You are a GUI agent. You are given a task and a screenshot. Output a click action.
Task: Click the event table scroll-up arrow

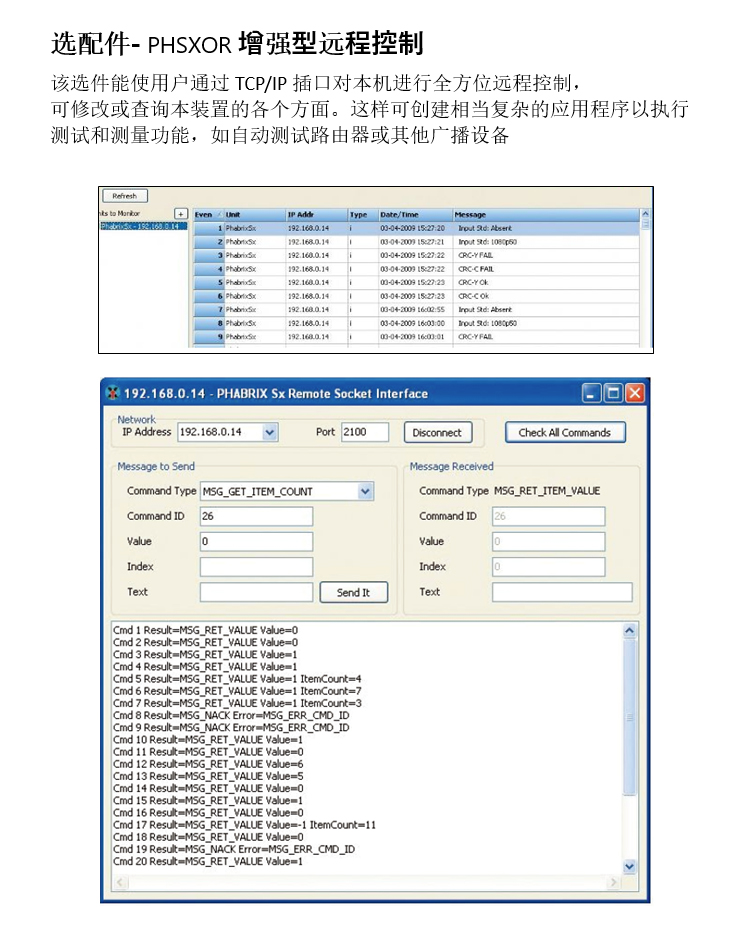pos(645,214)
